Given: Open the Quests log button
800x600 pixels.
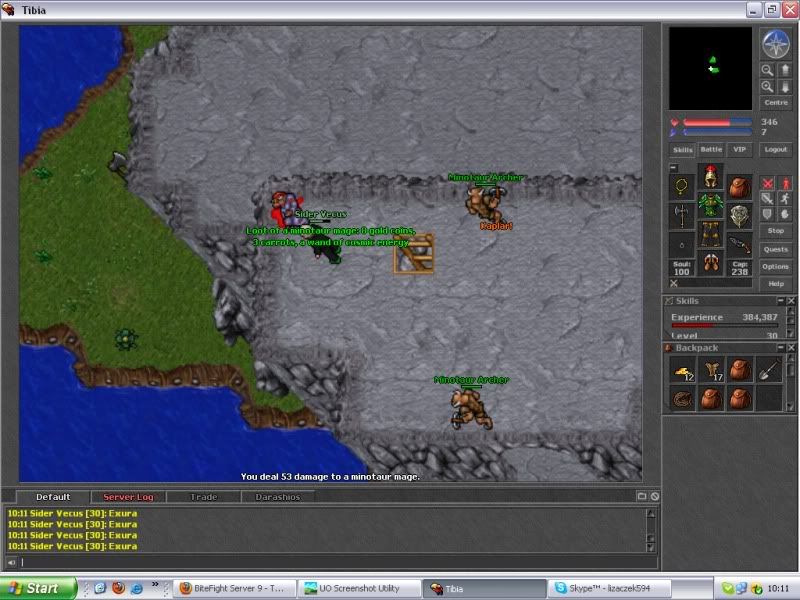Looking at the screenshot, I should point(776,249).
